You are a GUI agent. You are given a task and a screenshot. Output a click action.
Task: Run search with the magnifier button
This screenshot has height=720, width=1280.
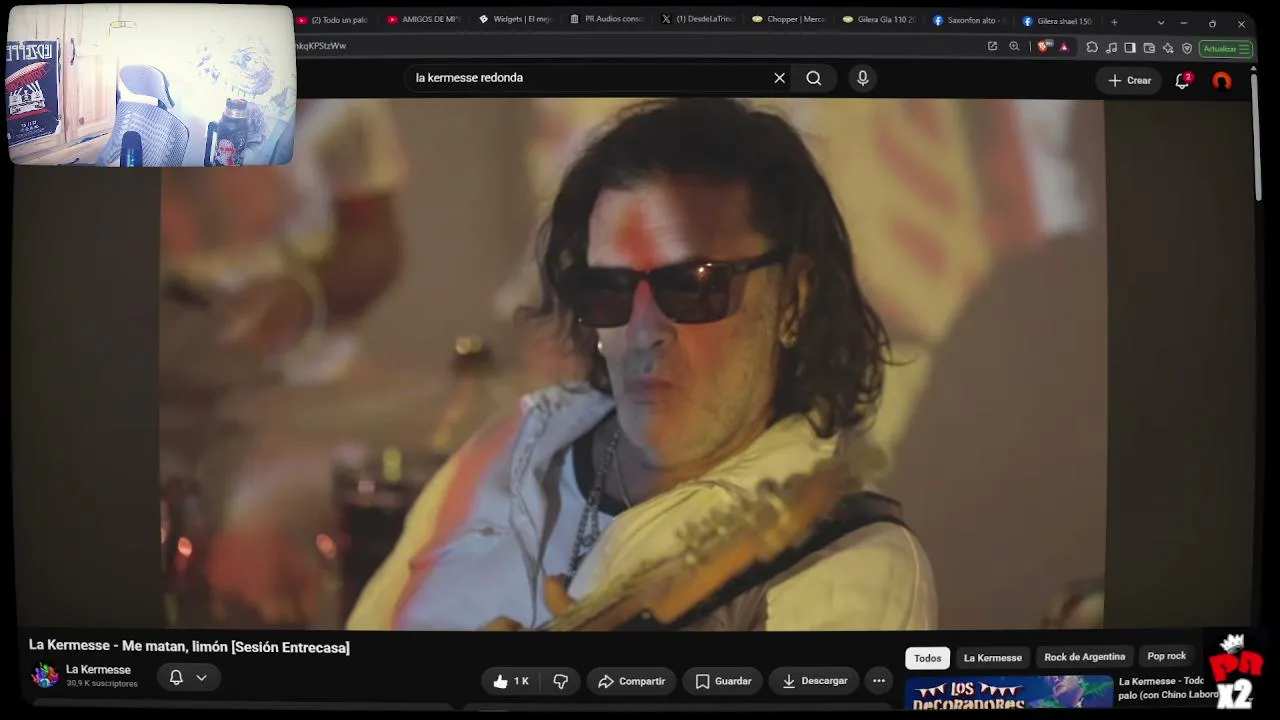pos(814,78)
